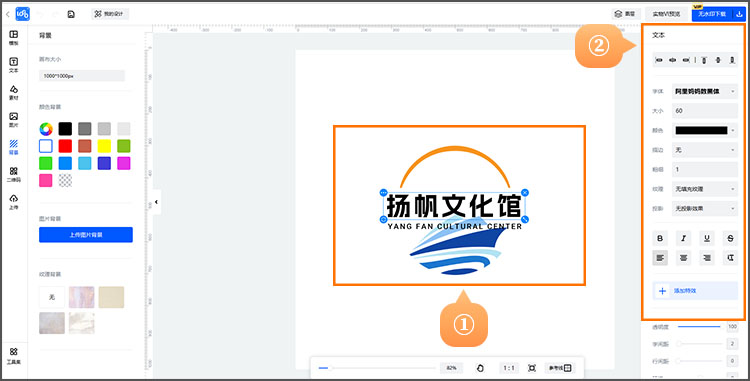The height and width of the screenshot is (381, 750).
Task: Align text object to left edge
Action: tap(659, 60)
